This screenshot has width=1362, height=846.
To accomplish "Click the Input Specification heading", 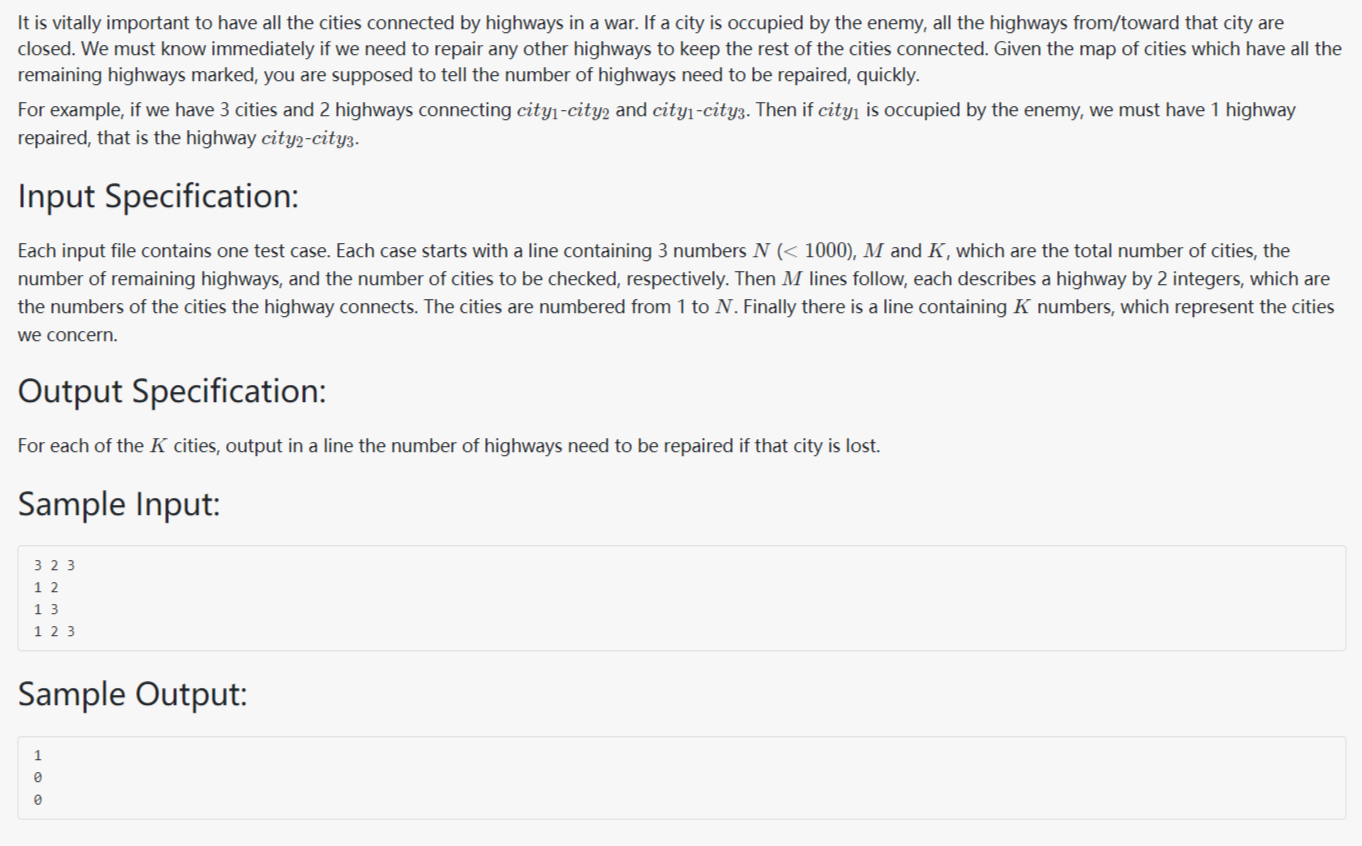I will coord(158,196).
